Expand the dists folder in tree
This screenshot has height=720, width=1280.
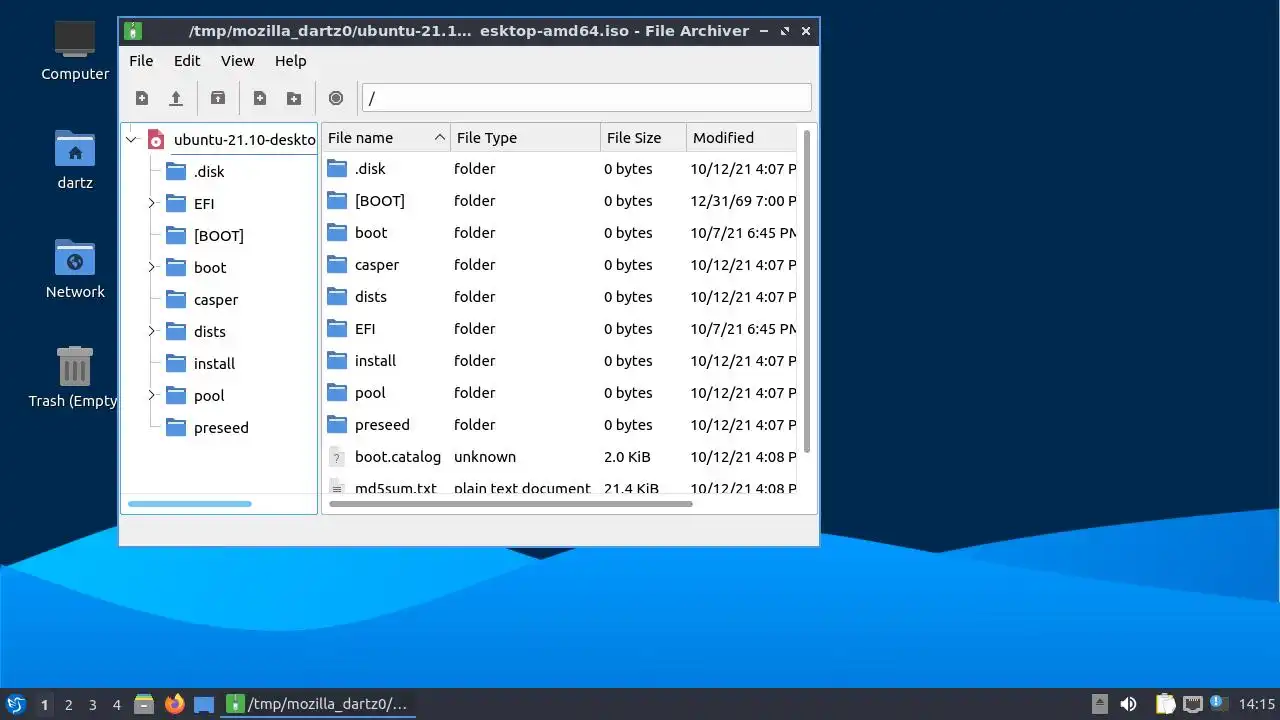click(x=152, y=332)
